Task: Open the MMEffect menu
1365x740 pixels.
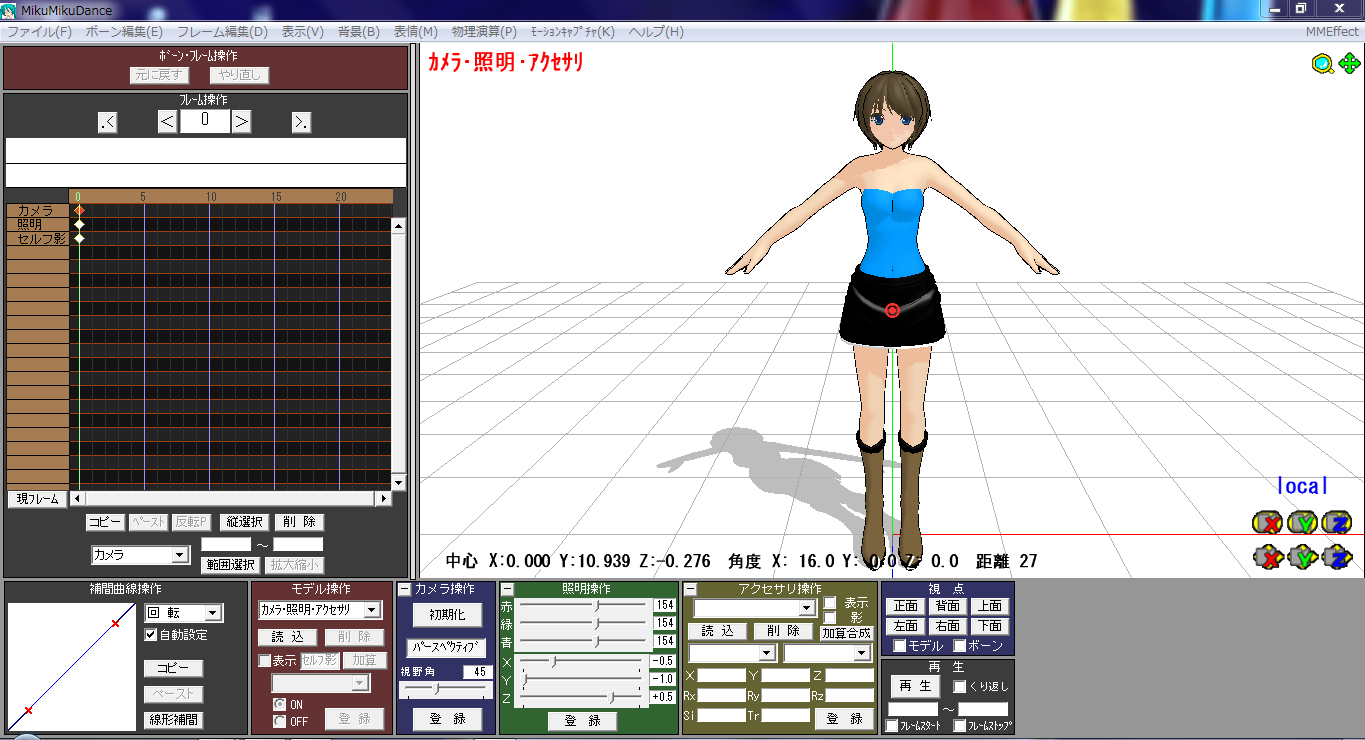Action: pos(1332,32)
